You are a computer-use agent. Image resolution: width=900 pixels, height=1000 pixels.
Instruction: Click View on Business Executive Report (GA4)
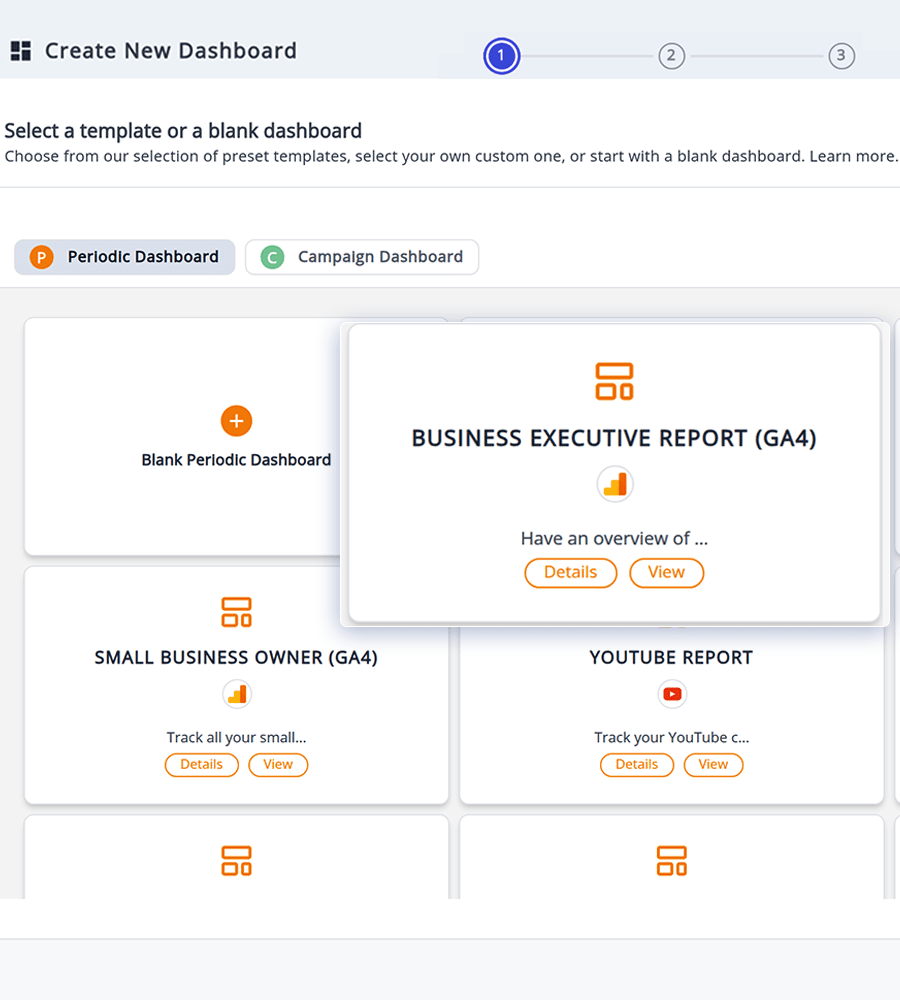click(666, 572)
